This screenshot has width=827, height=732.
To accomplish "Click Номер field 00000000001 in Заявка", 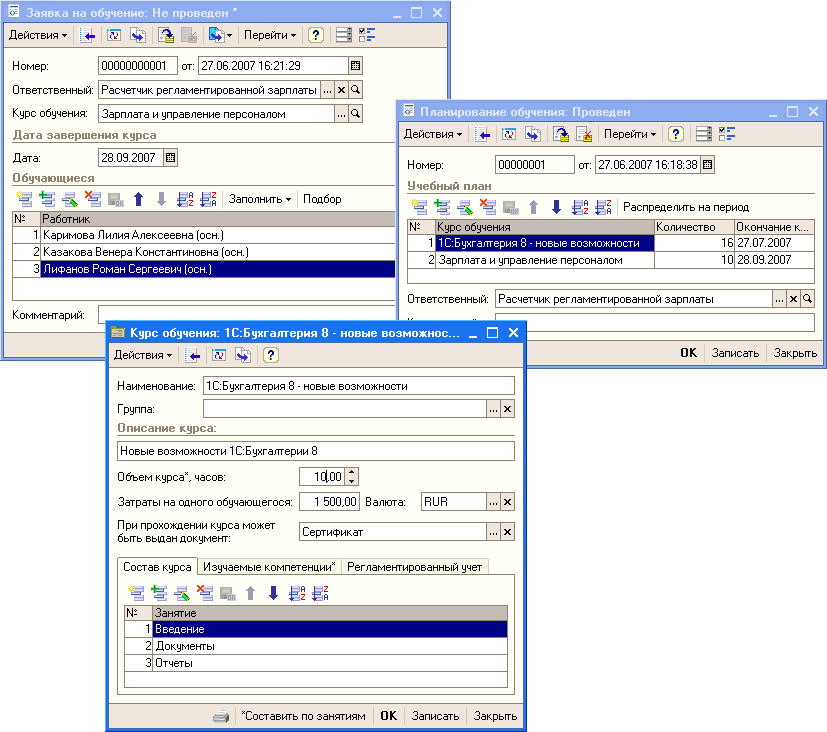I will coord(138,66).
